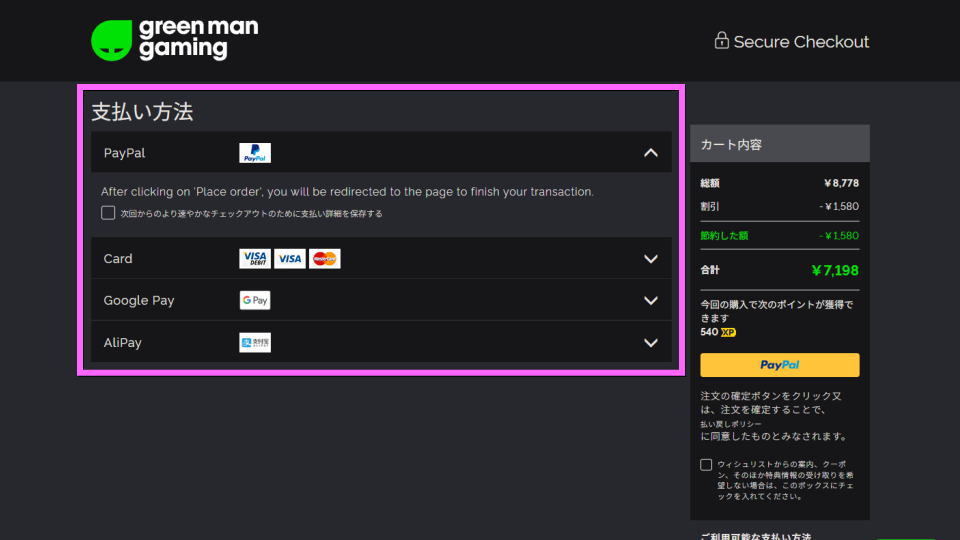Click the Green Man Gaming logo
960x540 pixels.
click(174, 40)
